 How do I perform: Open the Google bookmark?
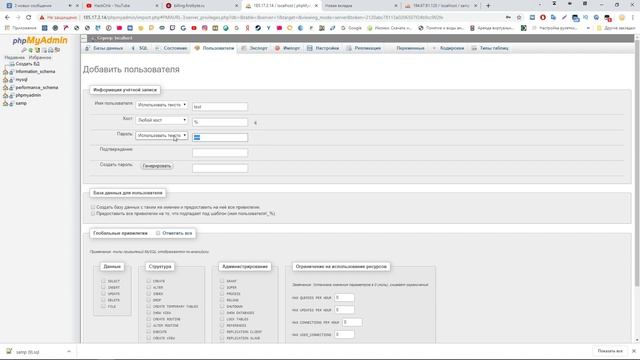click(x=351, y=28)
